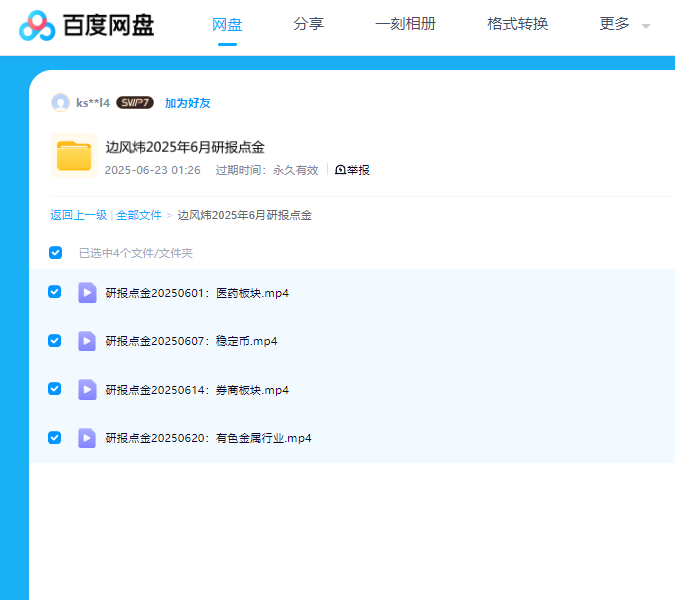Screen dimensions: 675x600
Task: Click the yellow shared folder icon
Action: click(74, 156)
